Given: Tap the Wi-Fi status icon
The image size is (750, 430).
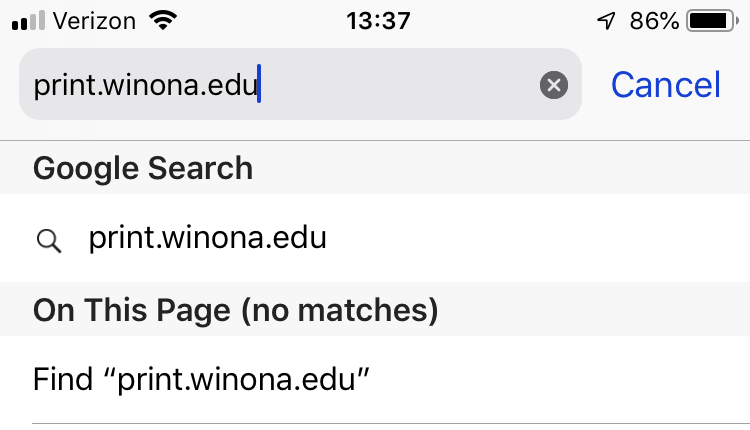Looking at the screenshot, I should point(160,19).
